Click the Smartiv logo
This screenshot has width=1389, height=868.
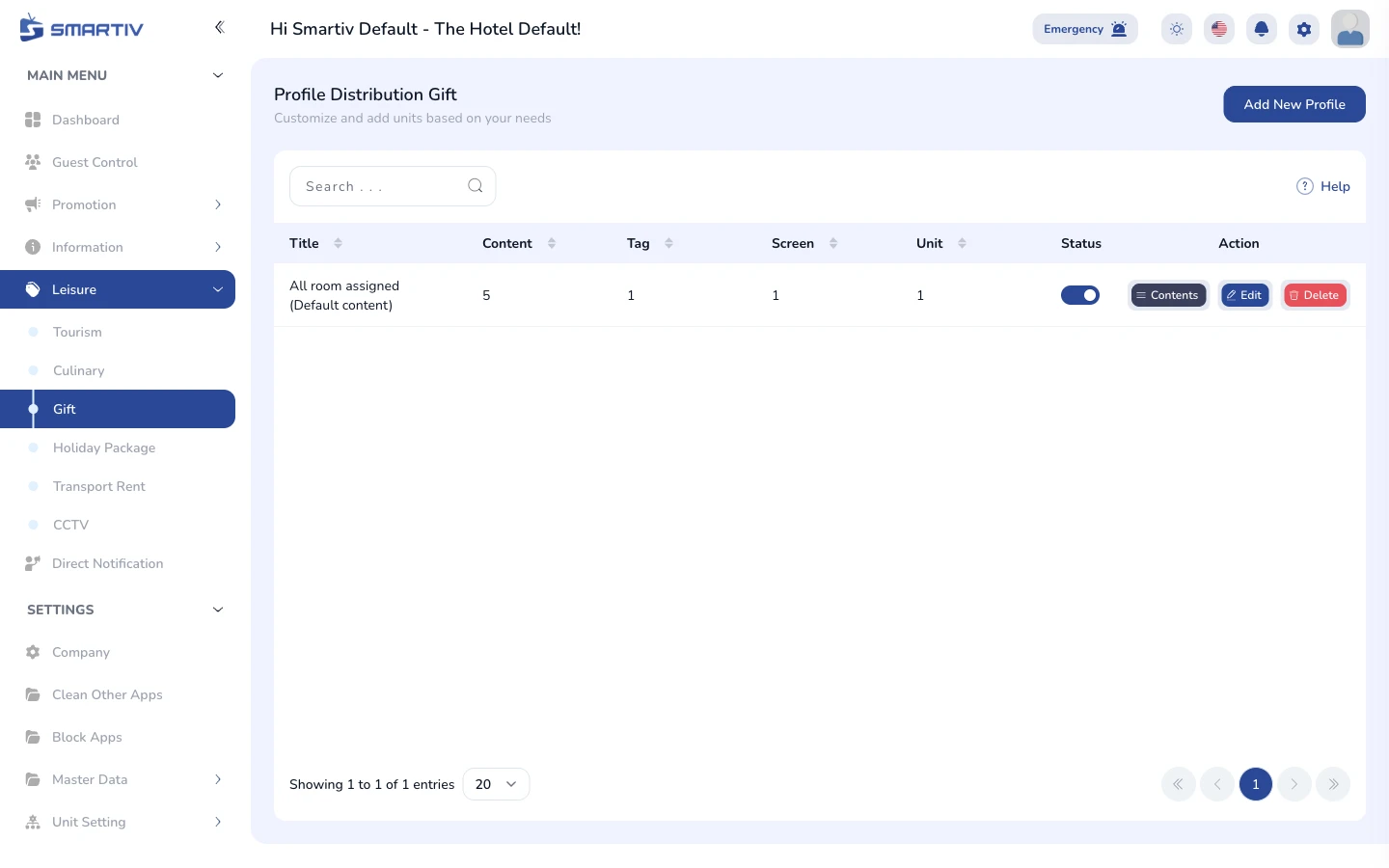click(81, 28)
